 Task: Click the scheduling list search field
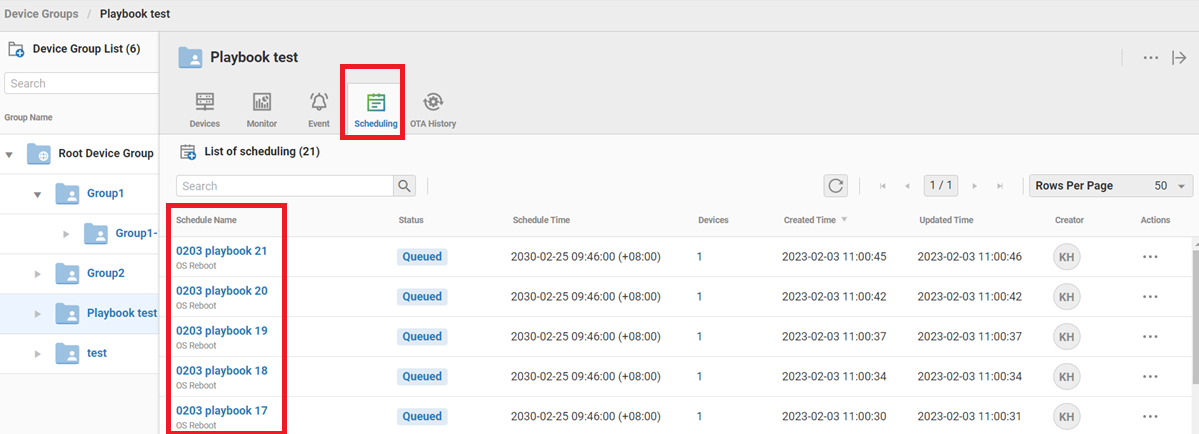point(284,186)
